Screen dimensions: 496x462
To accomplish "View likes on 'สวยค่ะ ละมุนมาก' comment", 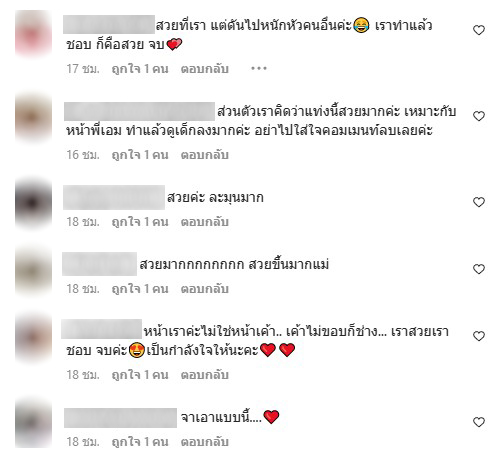I will (x=140, y=222).
